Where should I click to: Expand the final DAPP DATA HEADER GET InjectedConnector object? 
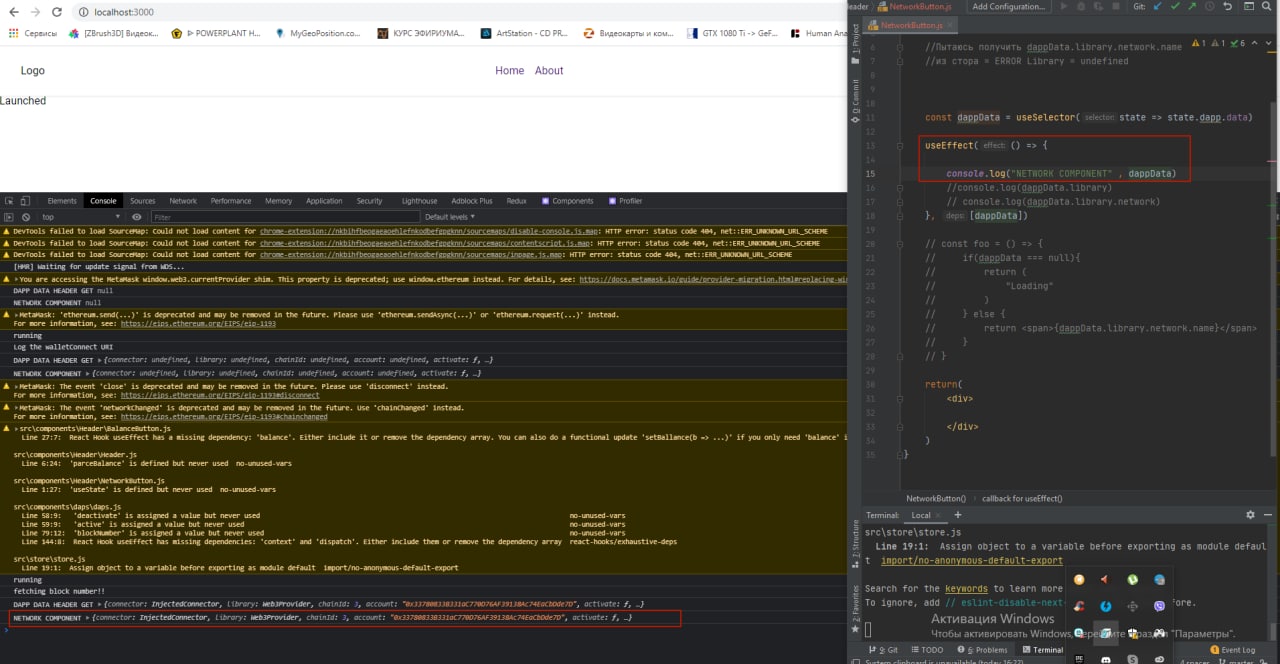click(100, 605)
